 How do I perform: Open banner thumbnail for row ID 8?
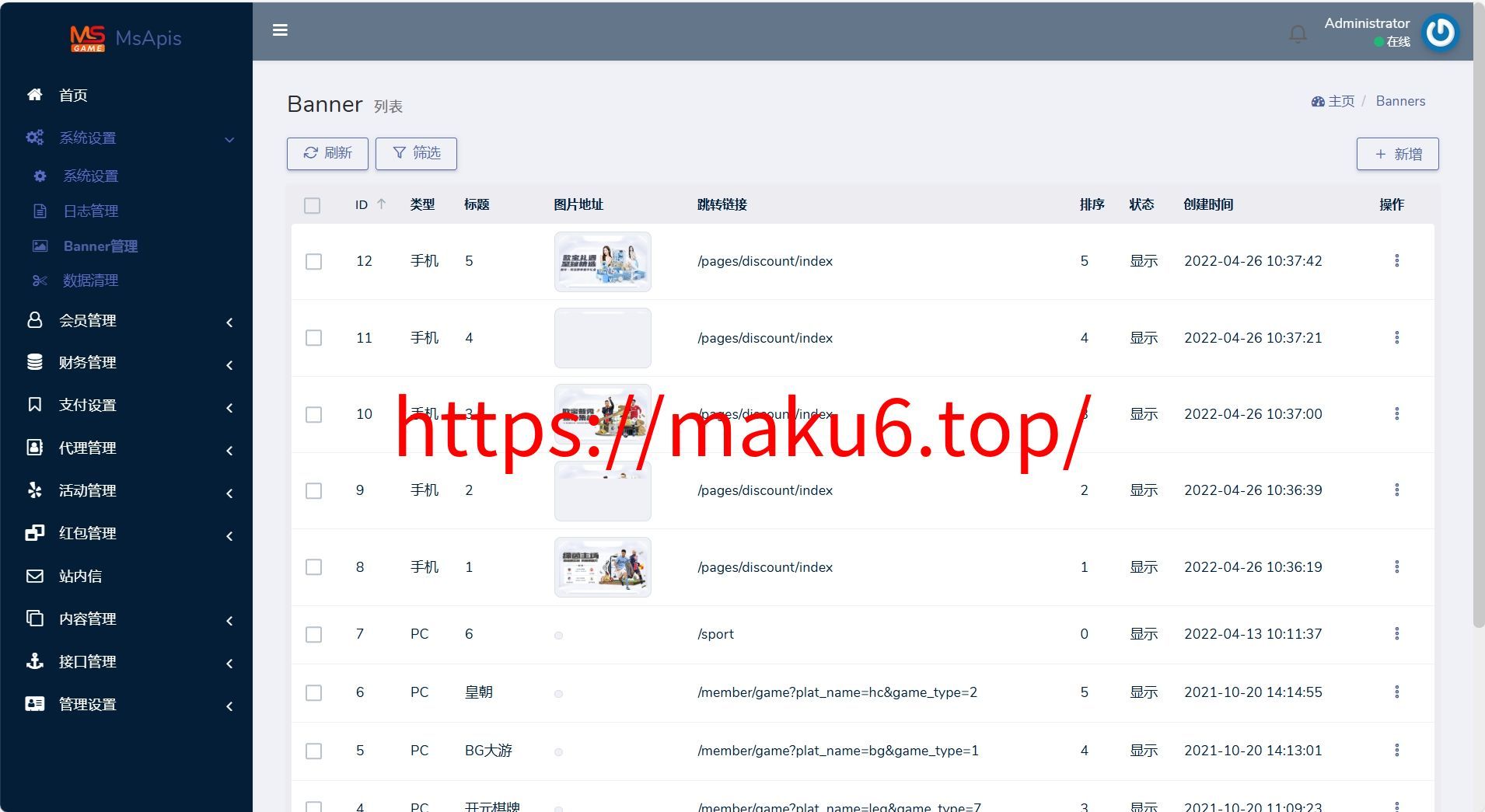pyautogui.click(x=603, y=567)
